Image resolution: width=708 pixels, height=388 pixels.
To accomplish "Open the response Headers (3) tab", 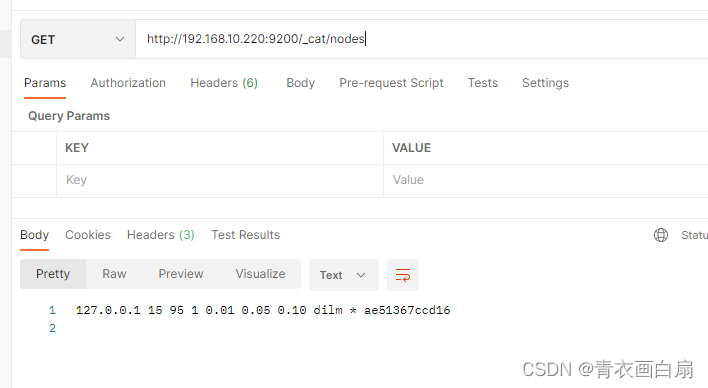I will pos(161,235).
